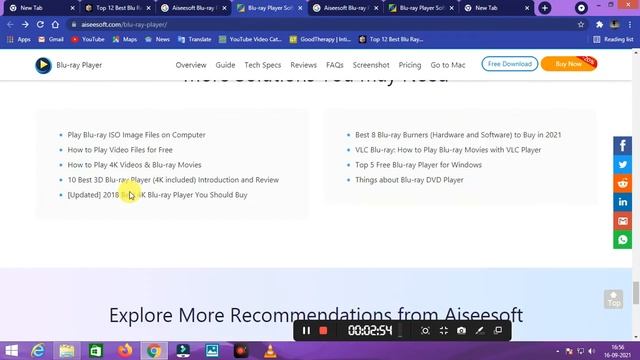Stop the screen recording
This screenshot has height=360, width=640.
(323, 331)
